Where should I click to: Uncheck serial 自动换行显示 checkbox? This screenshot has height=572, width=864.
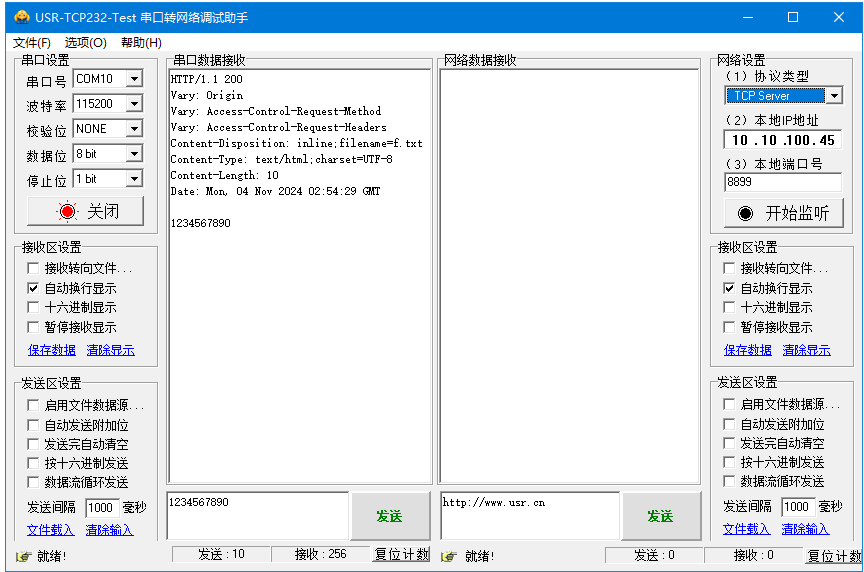[x=33, y=288]
